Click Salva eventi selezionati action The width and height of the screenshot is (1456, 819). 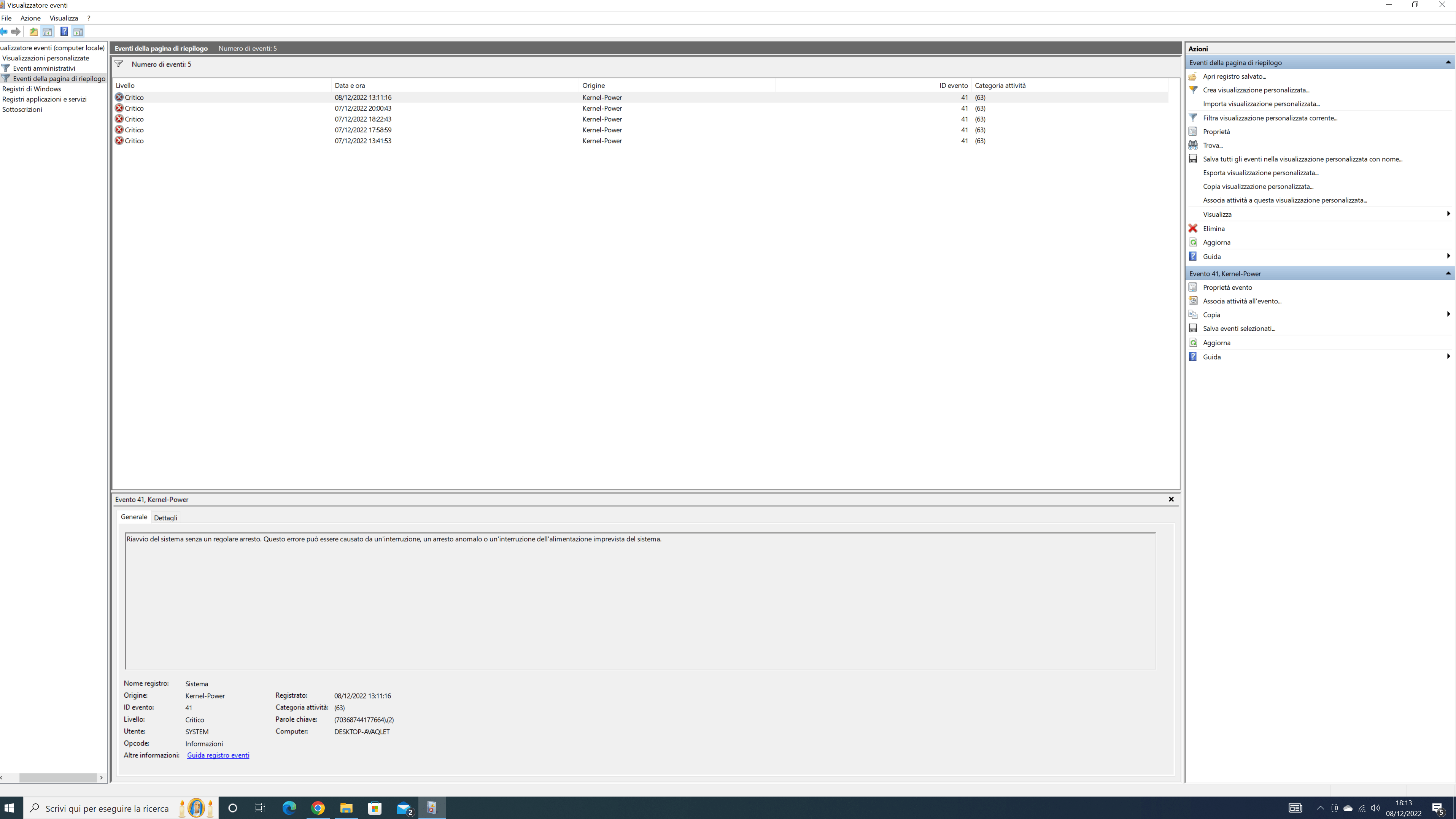pyautogui.click(x=1238, y=328)
